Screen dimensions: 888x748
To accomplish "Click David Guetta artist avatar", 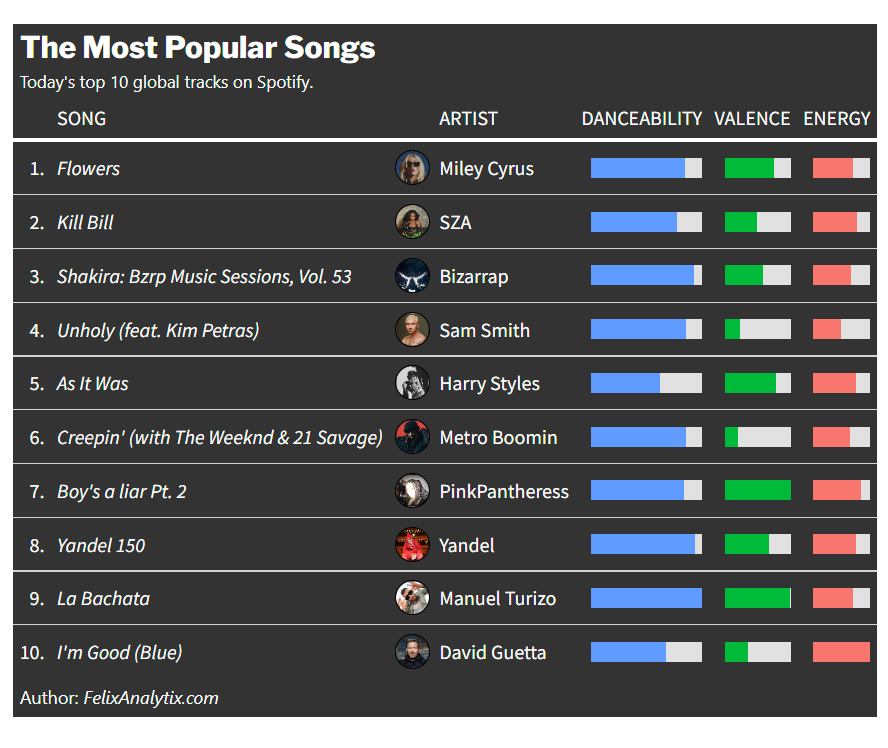I will click(412, 652).
